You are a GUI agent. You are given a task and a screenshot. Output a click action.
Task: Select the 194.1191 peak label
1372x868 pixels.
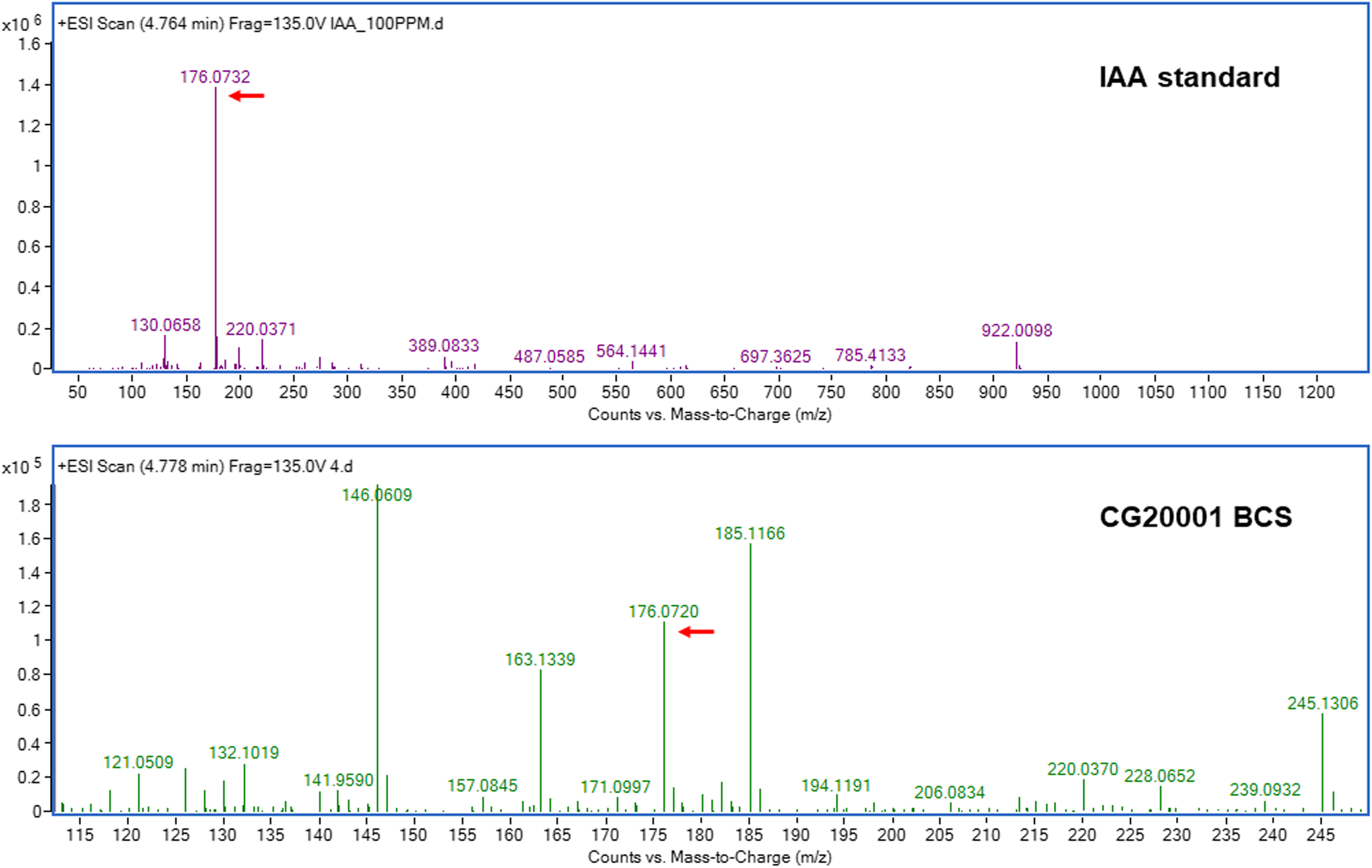[x=836, y=786]
